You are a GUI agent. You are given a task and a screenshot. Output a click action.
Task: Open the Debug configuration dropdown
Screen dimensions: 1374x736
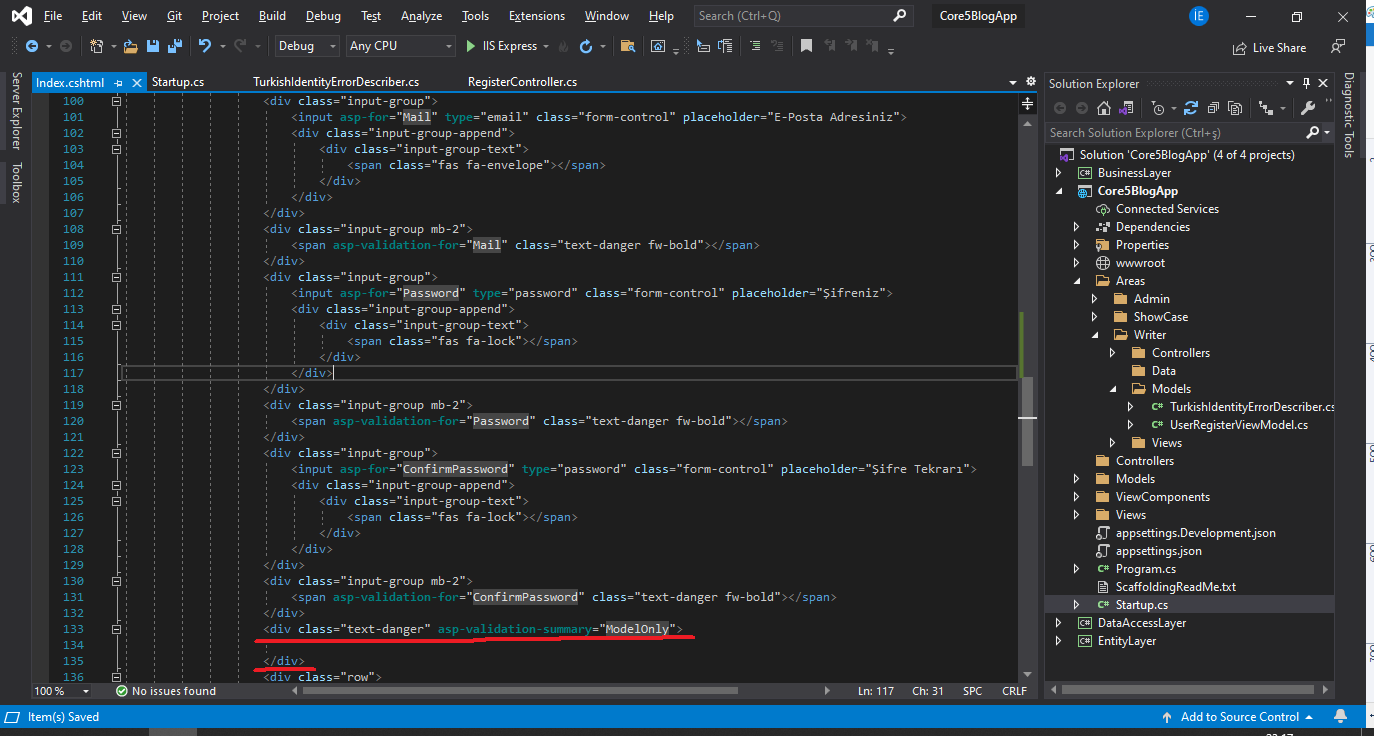[309, 46]
